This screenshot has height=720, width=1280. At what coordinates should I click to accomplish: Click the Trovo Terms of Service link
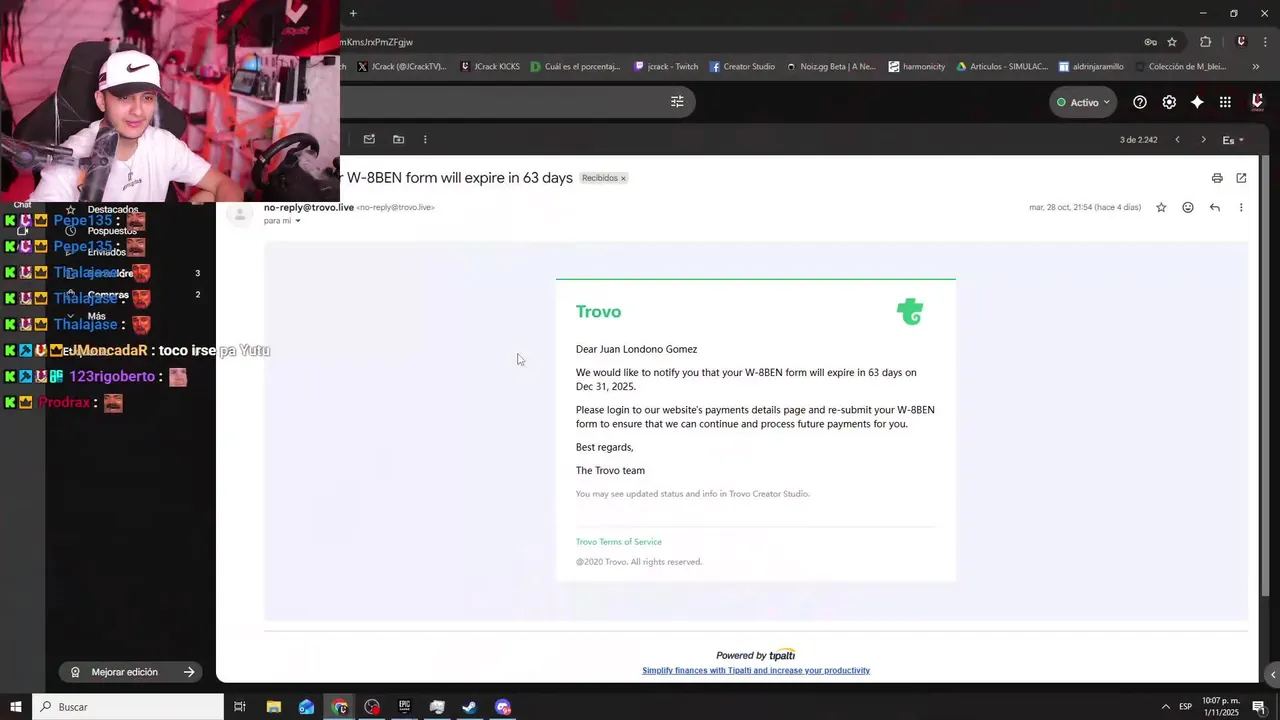[618, 542]
